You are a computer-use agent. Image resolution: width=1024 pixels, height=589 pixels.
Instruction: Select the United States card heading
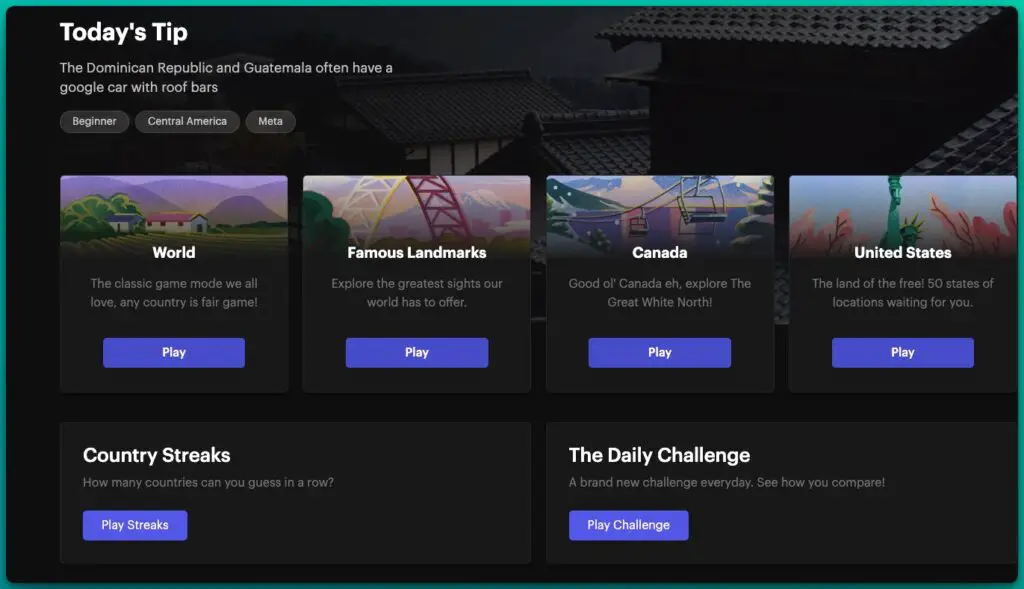coord(902,253)
